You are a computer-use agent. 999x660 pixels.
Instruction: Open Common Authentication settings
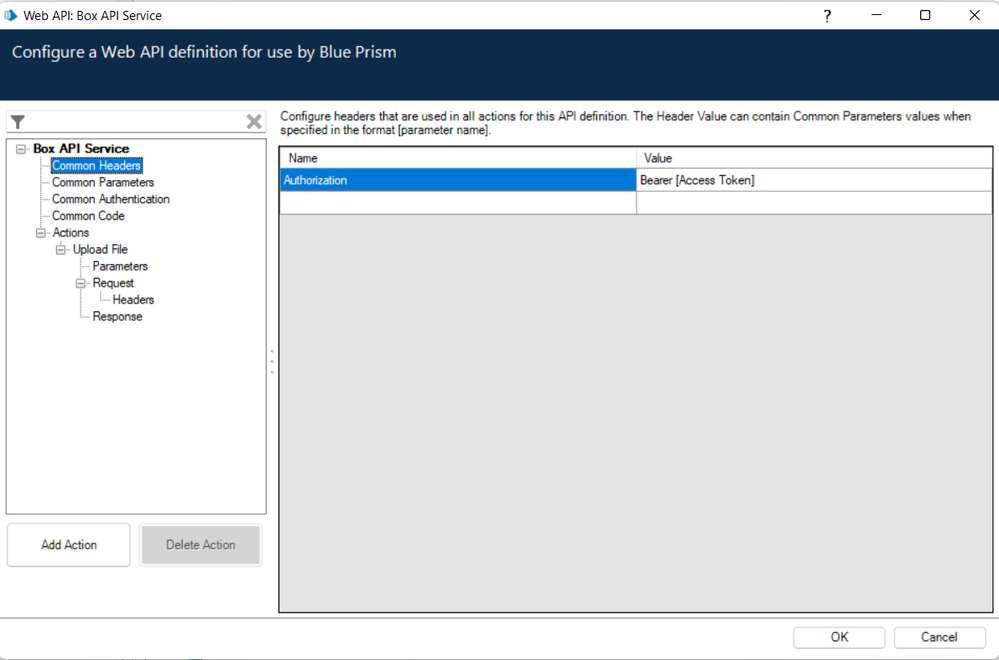111,199
